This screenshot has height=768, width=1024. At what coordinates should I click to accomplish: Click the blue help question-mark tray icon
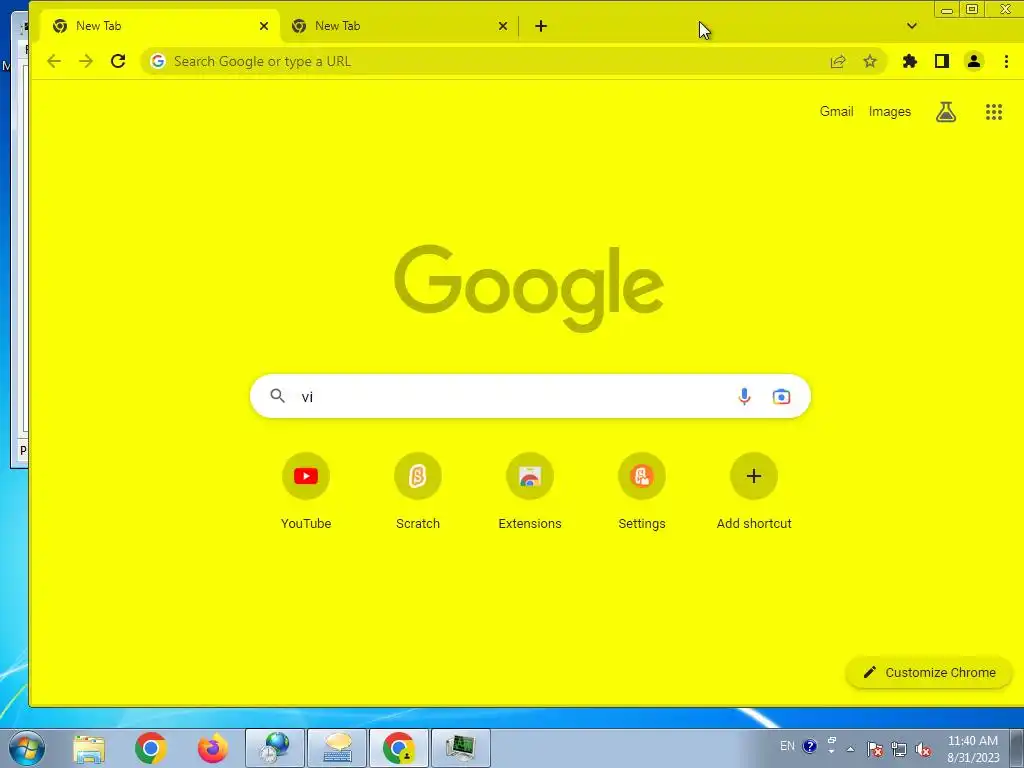[x=810, y=746]
